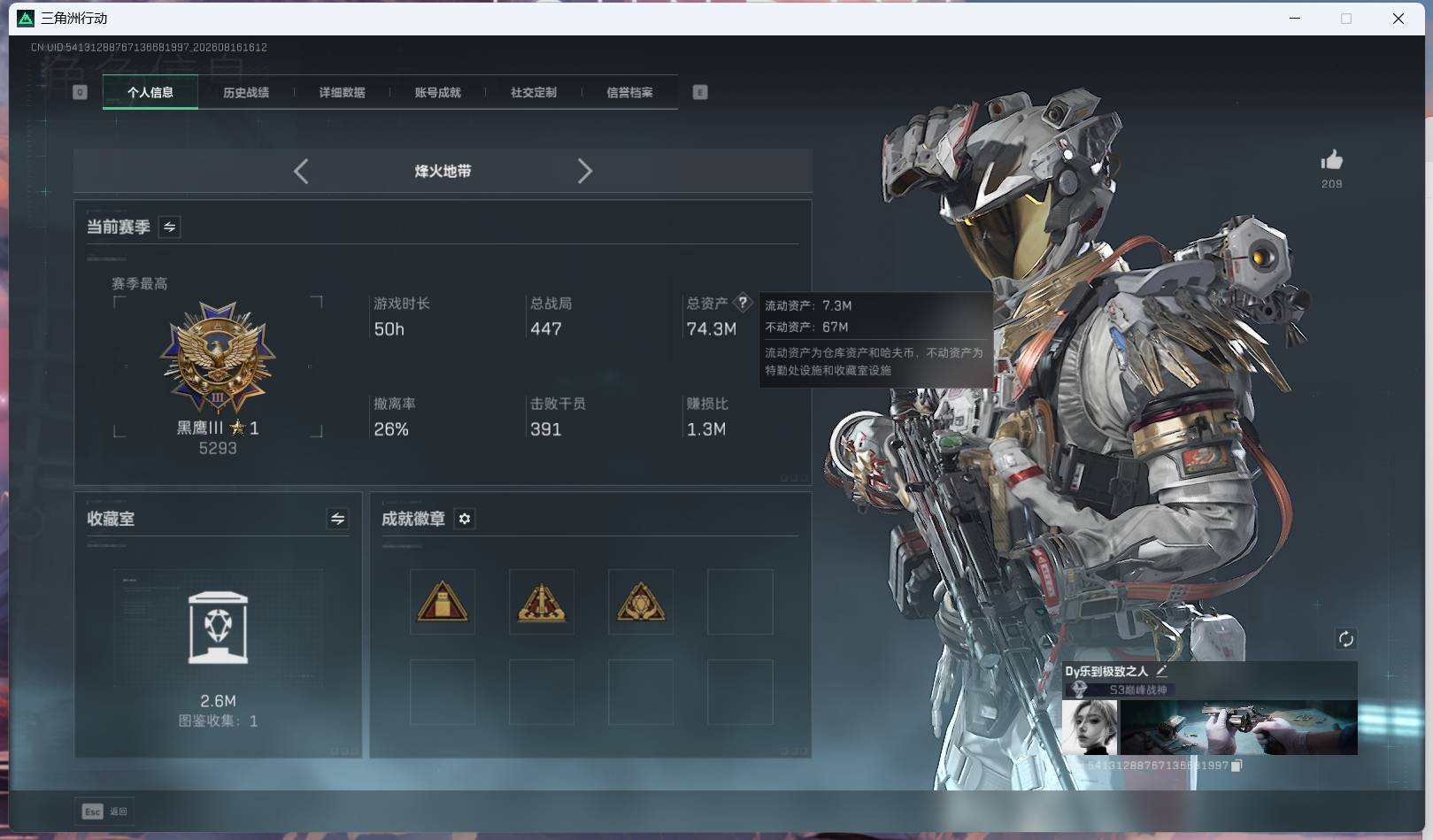This screenshot has width=1433, height=840.
Task: Click the 当前赛季 heading
Action: click(x=118, y=227)
